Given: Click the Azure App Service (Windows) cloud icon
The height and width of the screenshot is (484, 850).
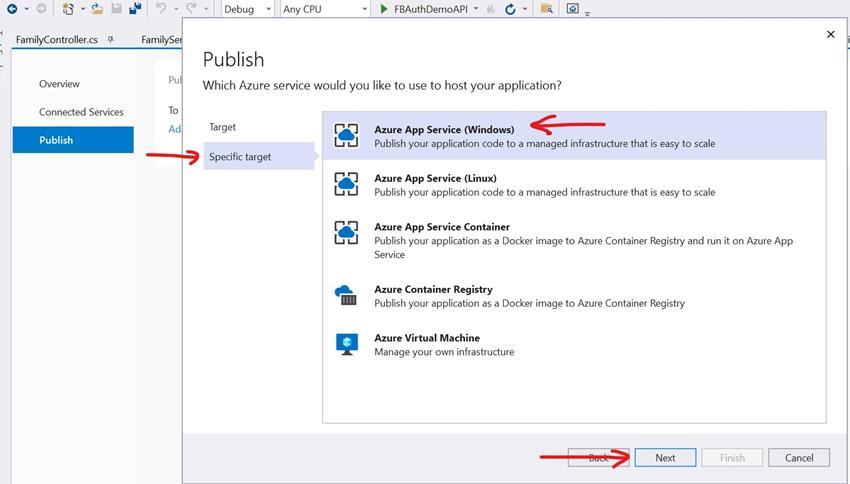Looking at the screenshot, I should pyautogui.click(x=346, y=135).
